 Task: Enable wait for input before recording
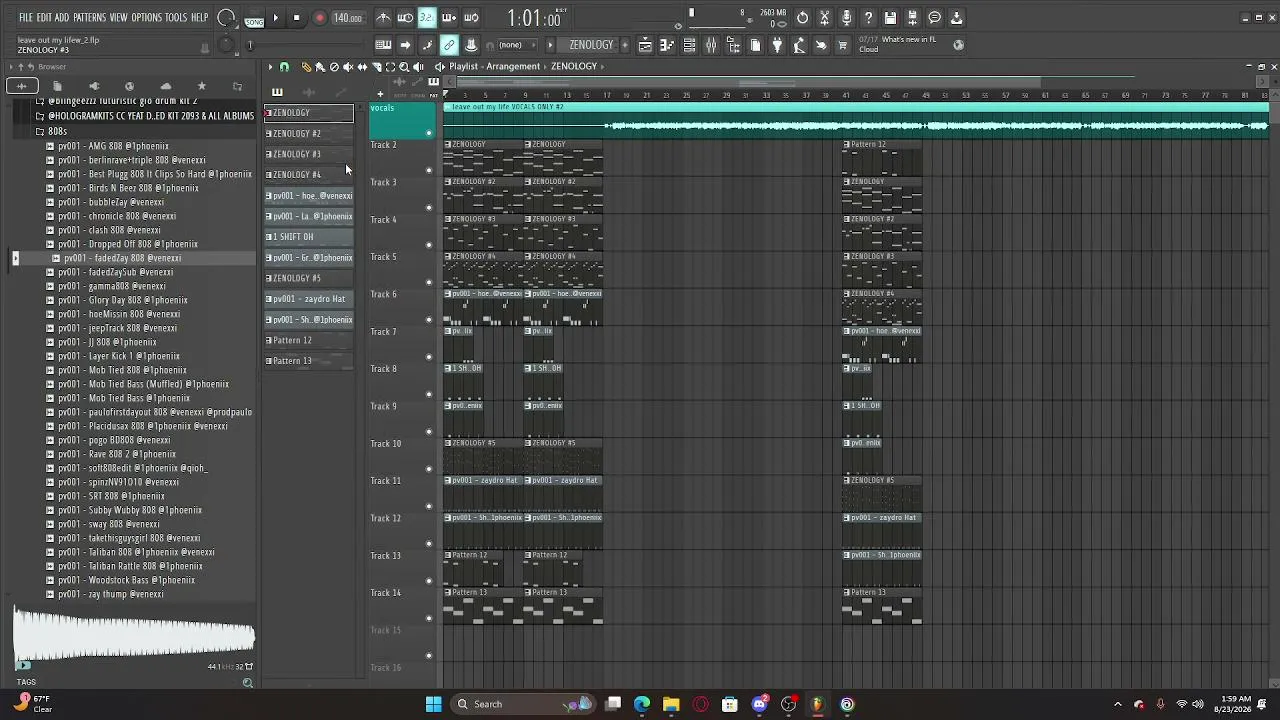(405, 18)
